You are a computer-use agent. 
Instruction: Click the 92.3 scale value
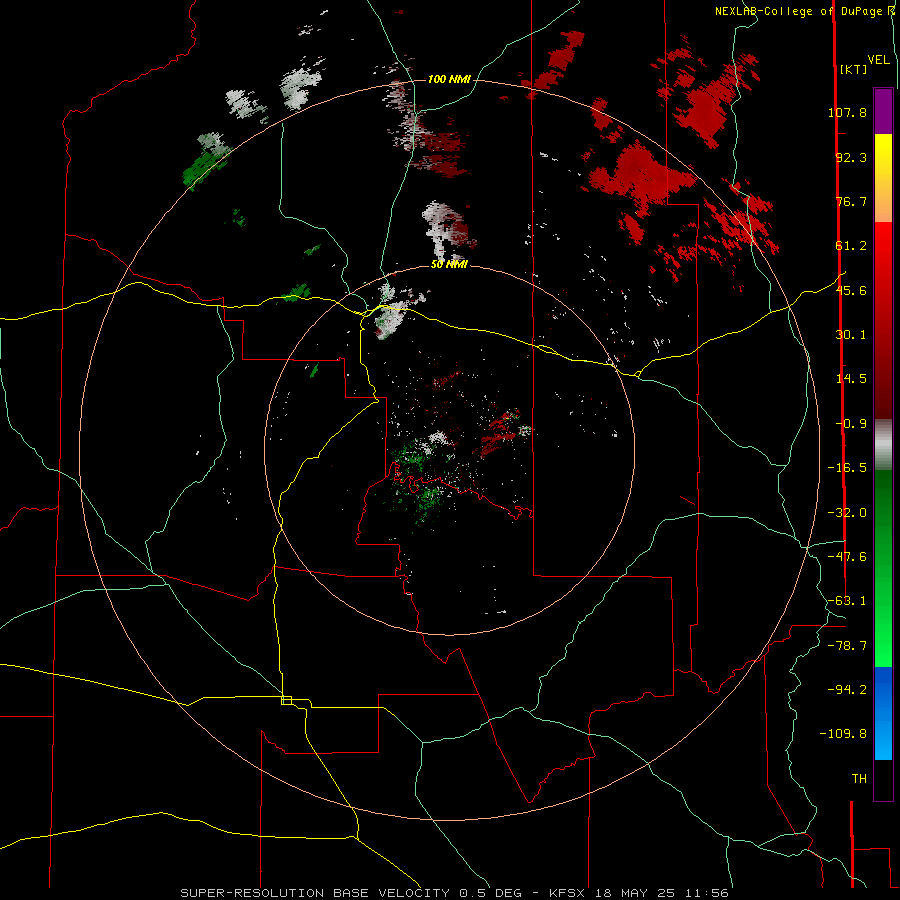[x=851, y=157]
